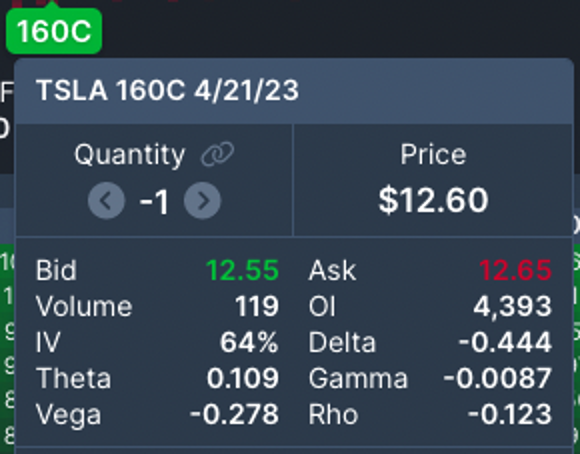Viewport: 580px width, 454px height.
Task: Click the Price heading label
Action: (x=434, y=154)
